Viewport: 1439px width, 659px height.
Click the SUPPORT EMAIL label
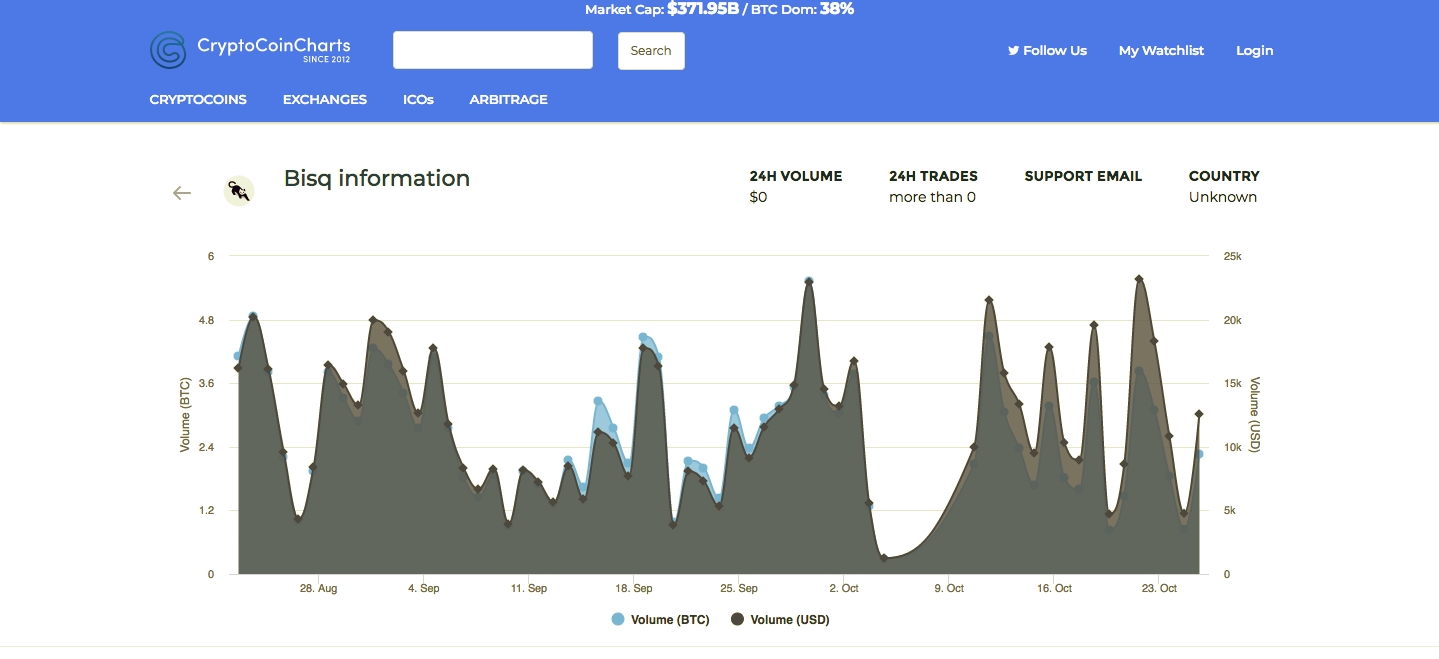(1083, 176)
